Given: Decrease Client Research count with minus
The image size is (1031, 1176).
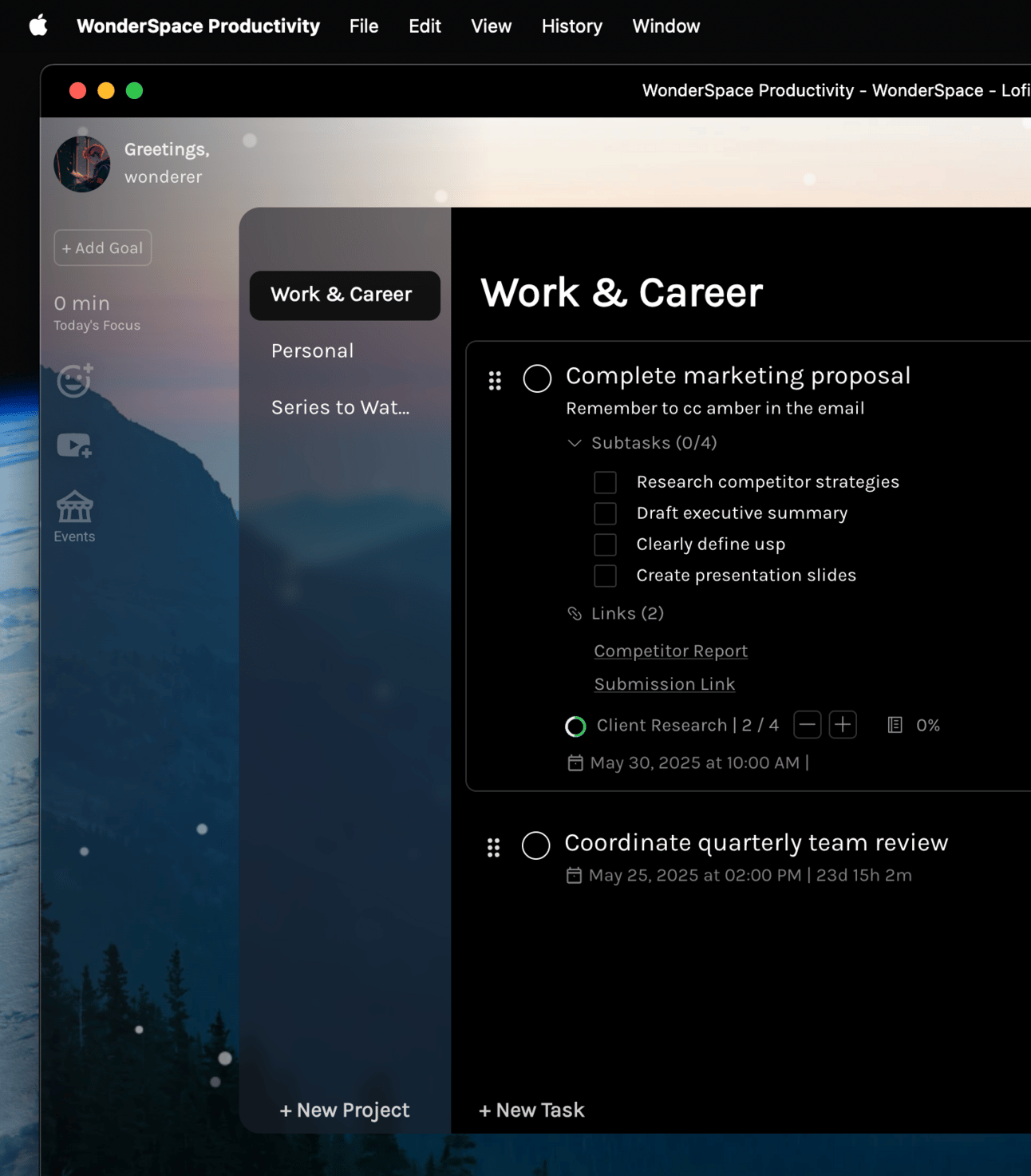Looking at the screenshot, I should coord(808,725).
